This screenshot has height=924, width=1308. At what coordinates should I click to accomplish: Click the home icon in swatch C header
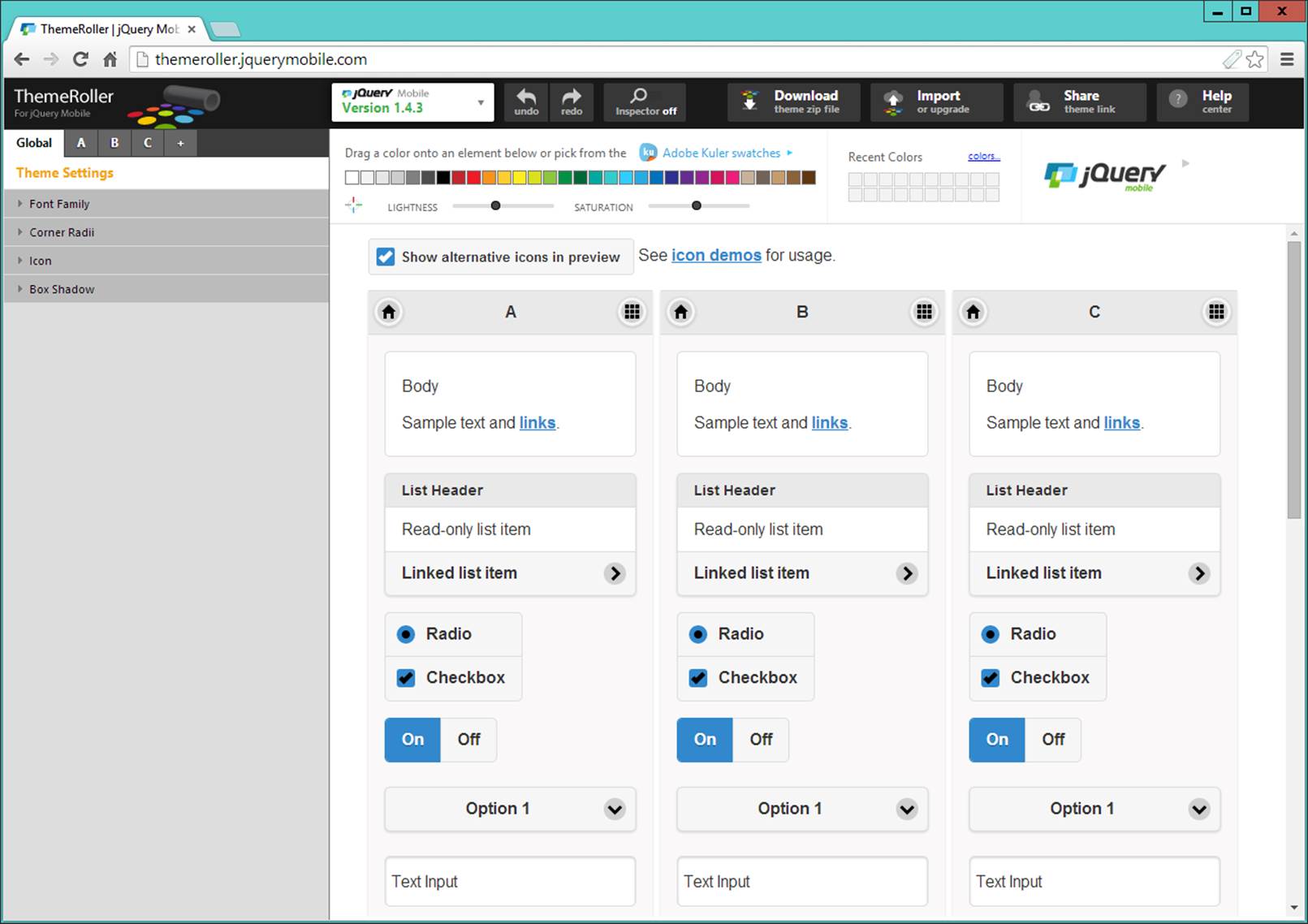(x=973, y=312)
